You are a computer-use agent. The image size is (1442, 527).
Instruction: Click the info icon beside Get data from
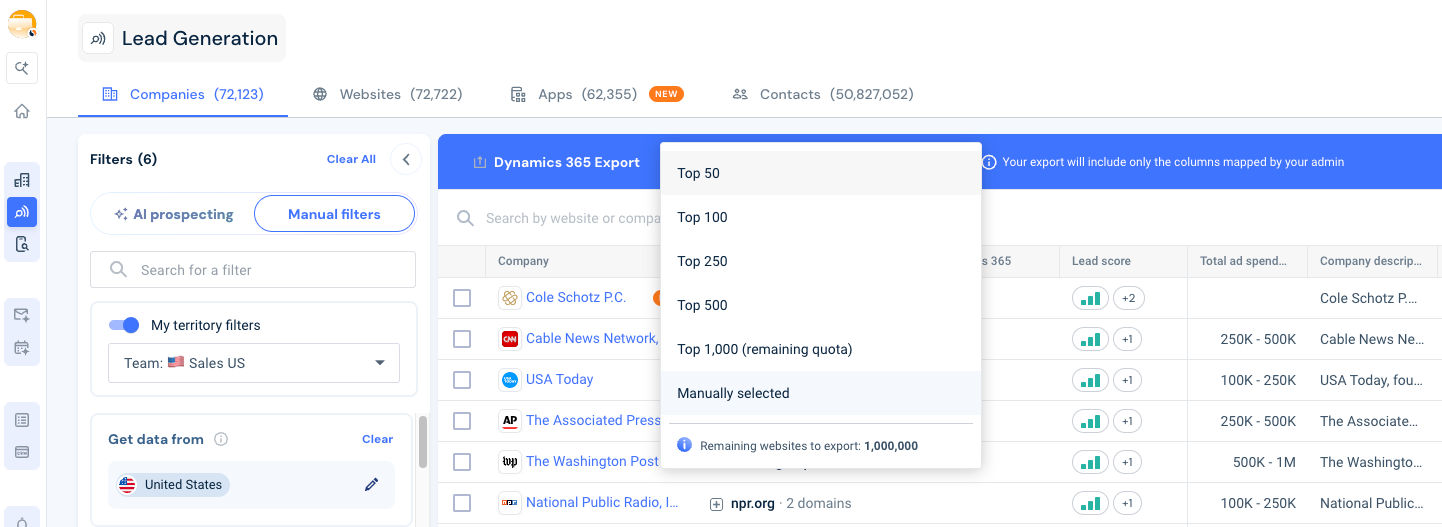coord(222,439)
